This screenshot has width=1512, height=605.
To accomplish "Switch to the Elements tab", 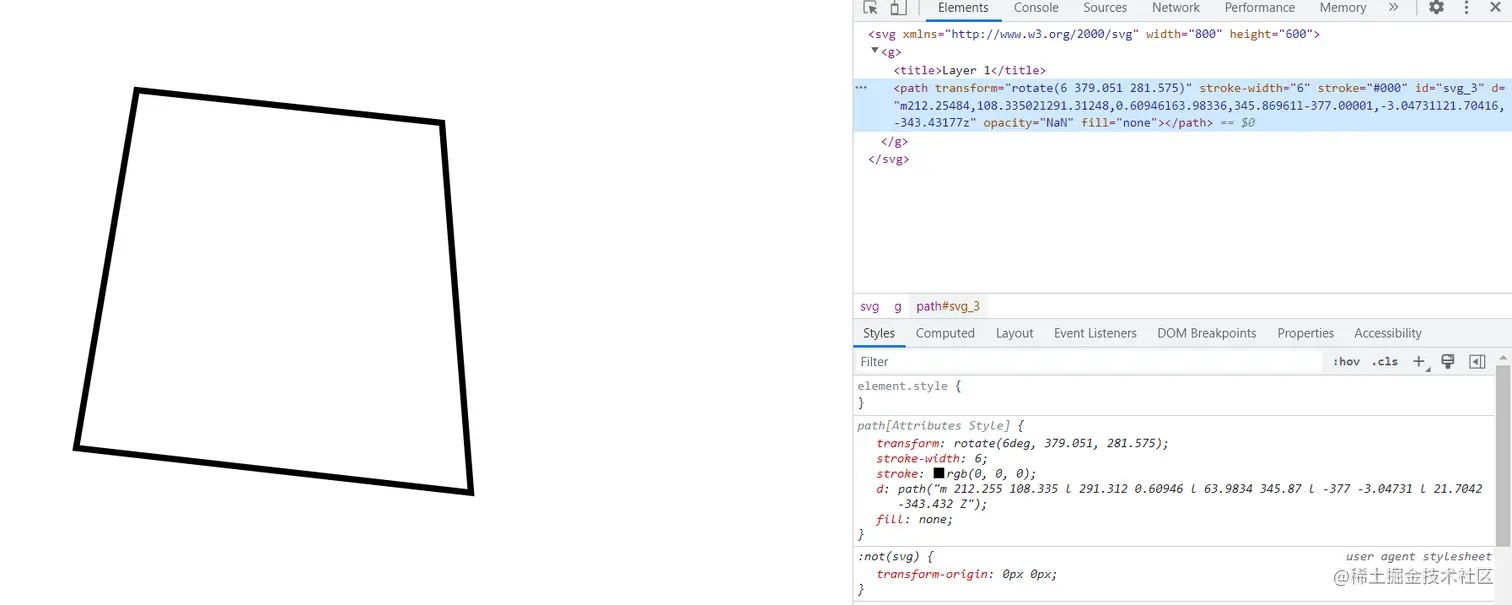I will point(963,8).
